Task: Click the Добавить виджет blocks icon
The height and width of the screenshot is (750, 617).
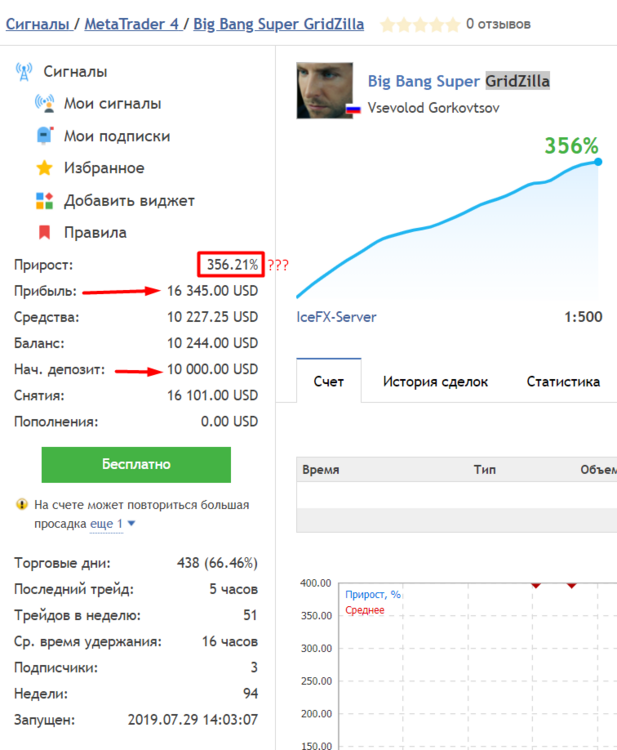Action: click(44, 200)
